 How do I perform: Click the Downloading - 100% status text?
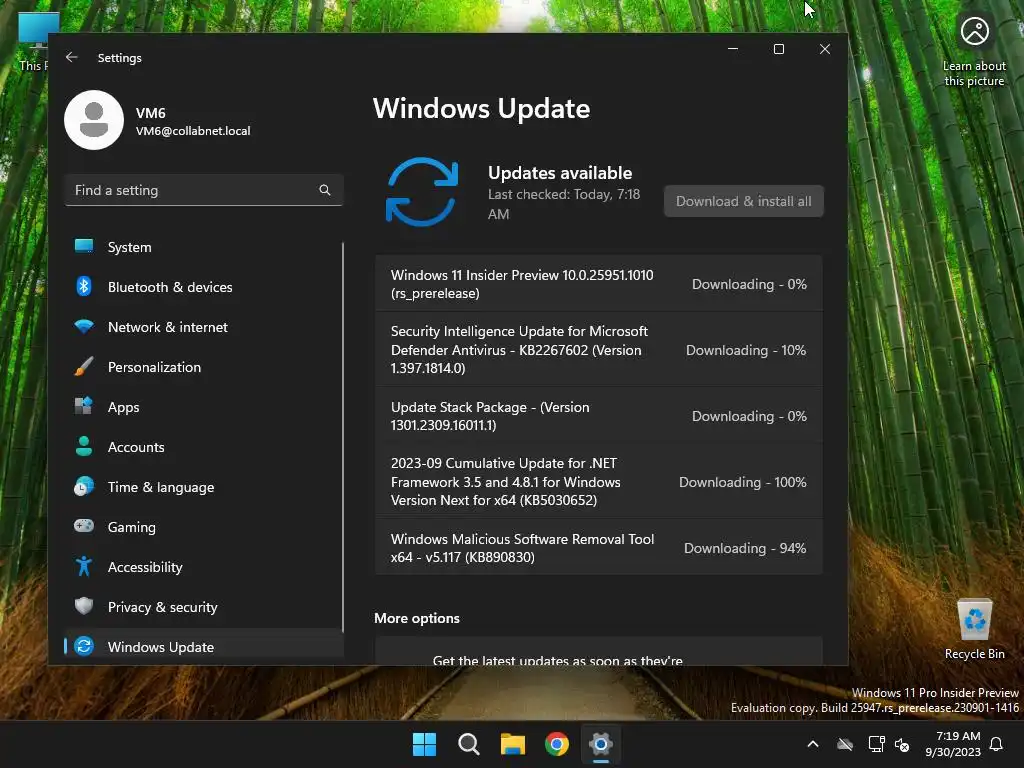[743, 482]
